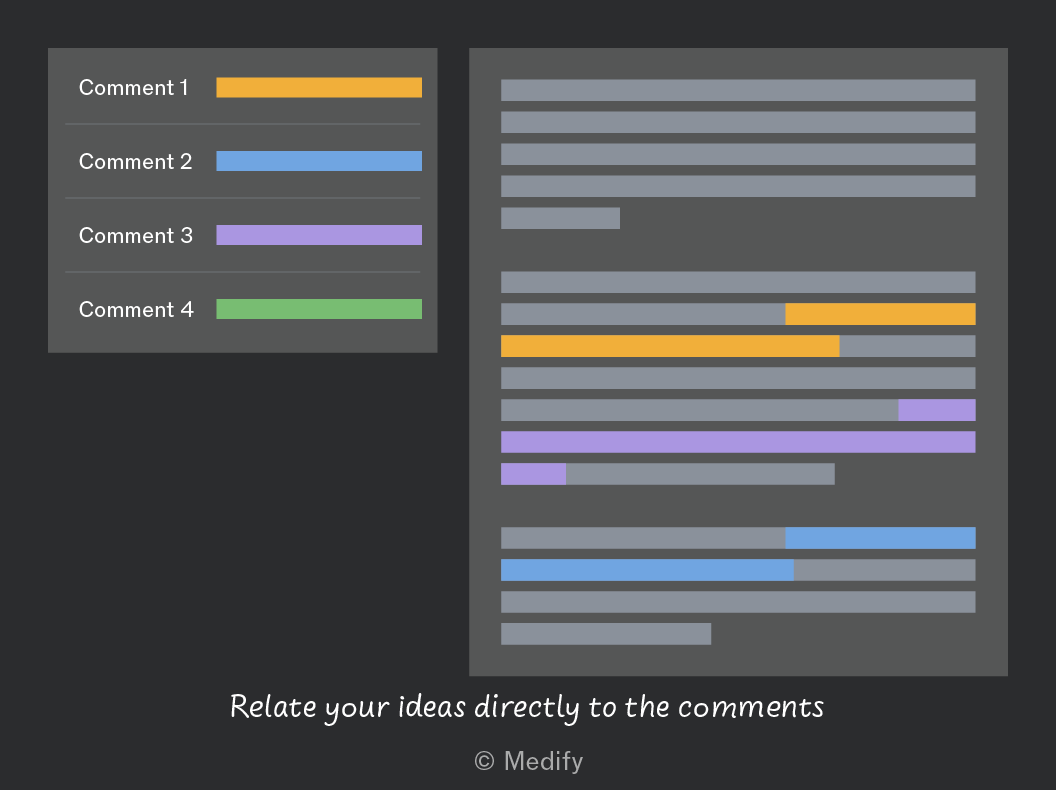Select the orange bar beside Comment 1
Viewport: 1056px width, 790px height.
point(319,88)
